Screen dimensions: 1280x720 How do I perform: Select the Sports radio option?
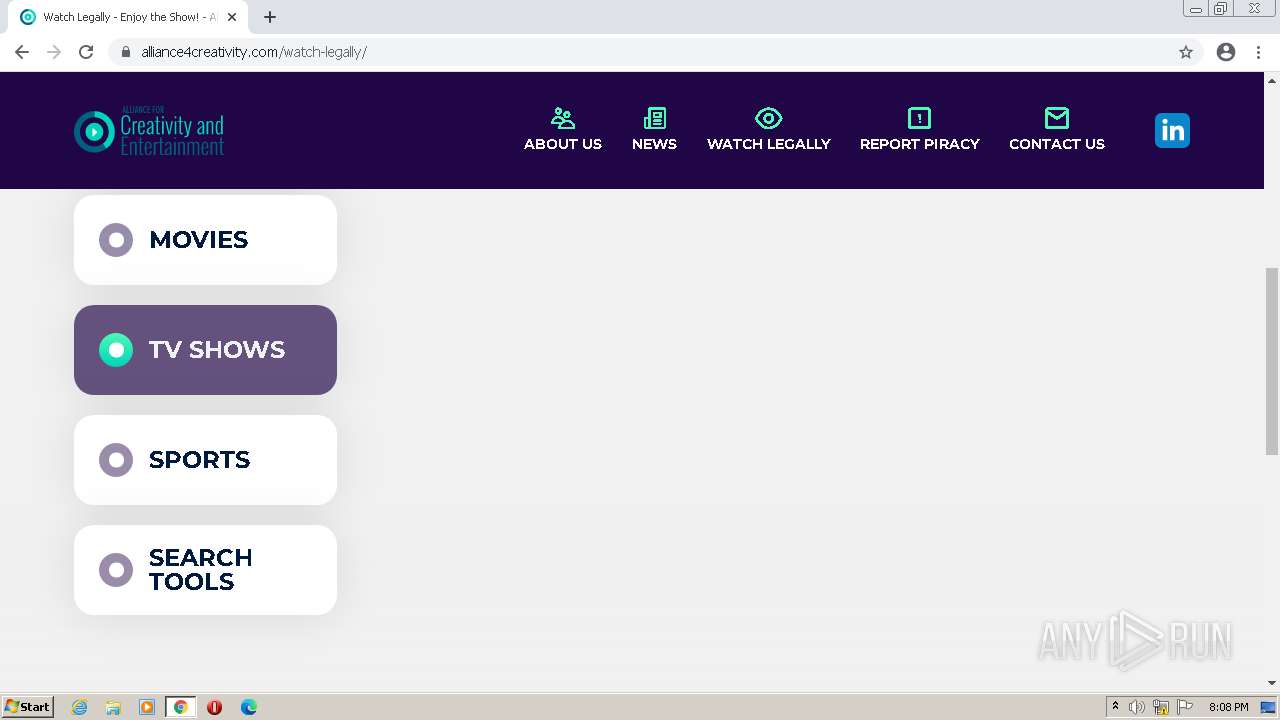[x=116, y=460]
